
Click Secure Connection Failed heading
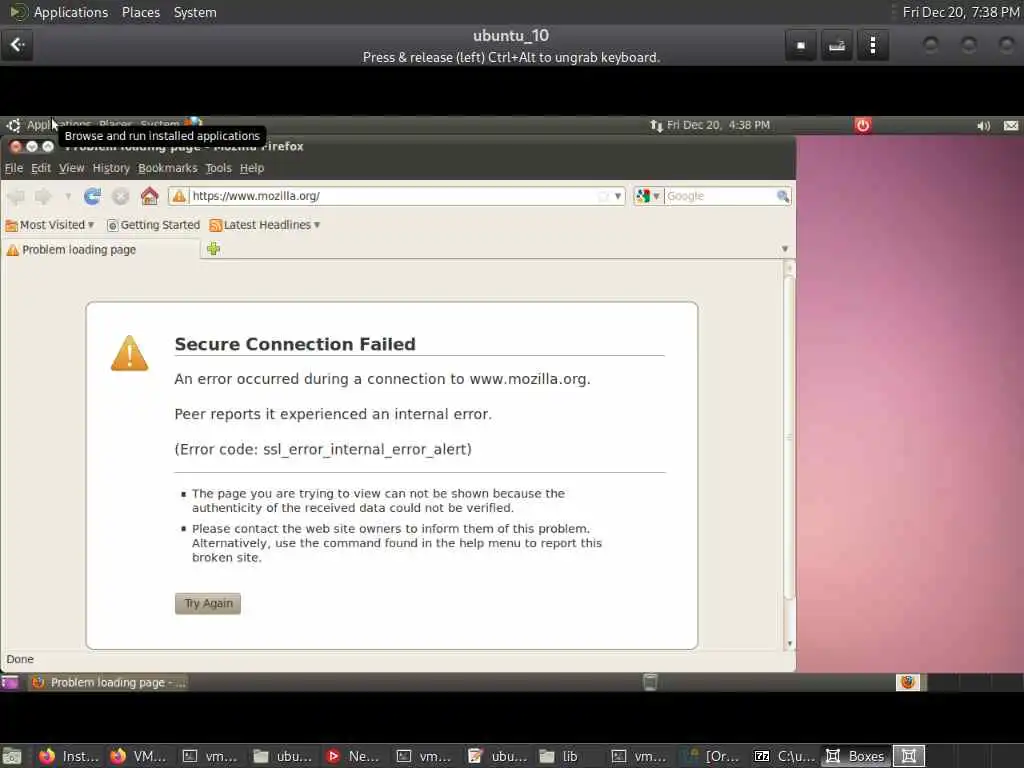click(295, 344)
